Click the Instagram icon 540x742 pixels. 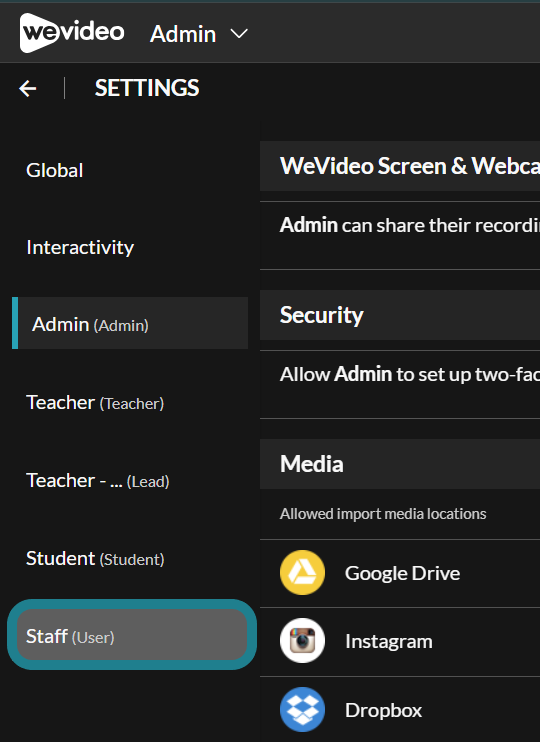(x=302, y=641)
